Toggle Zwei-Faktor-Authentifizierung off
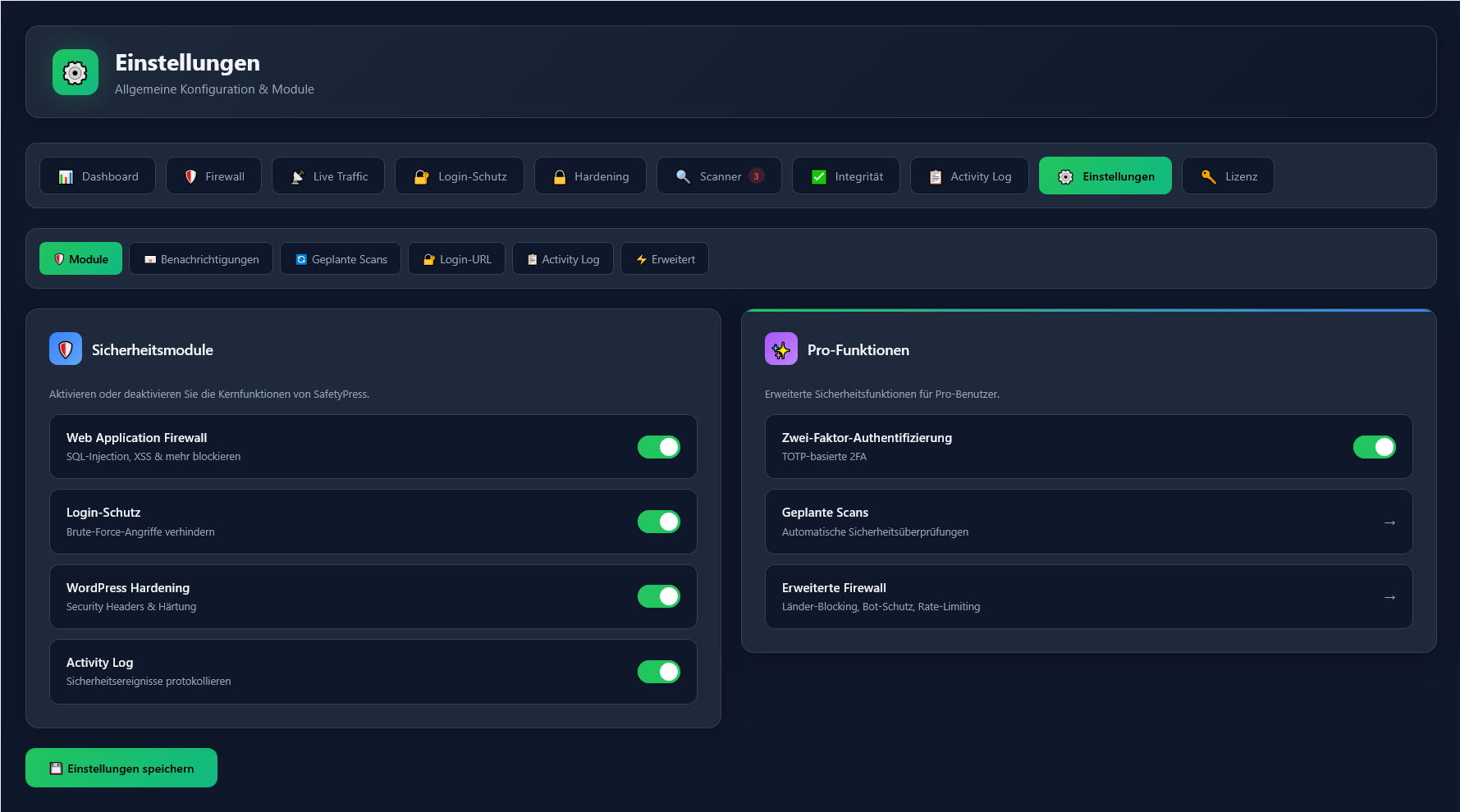The height and width of the screenshot is (812, 1460). coord(1374,447)
